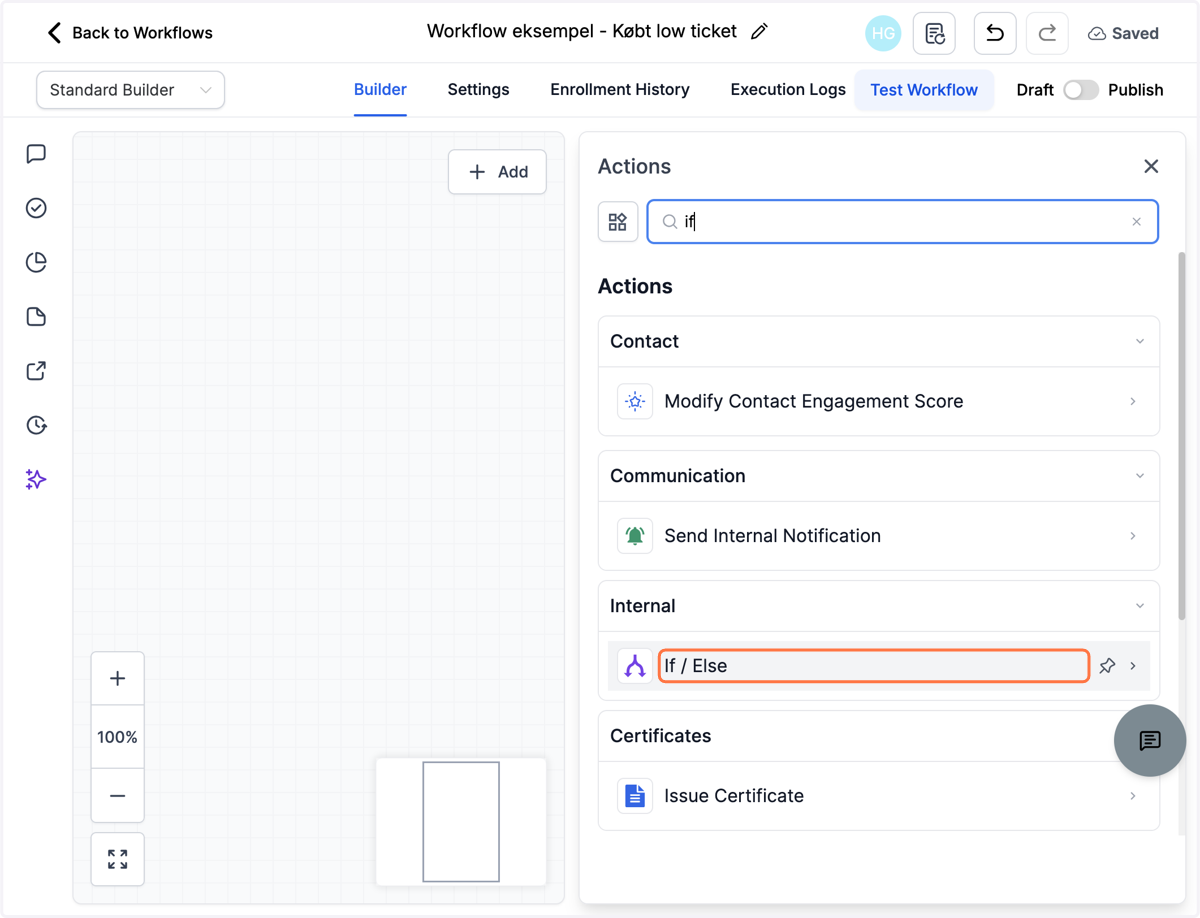This screenshot has height=918, width=1200.
Task: Open external link icon in sidebar
Action: (x=36, y=371)
